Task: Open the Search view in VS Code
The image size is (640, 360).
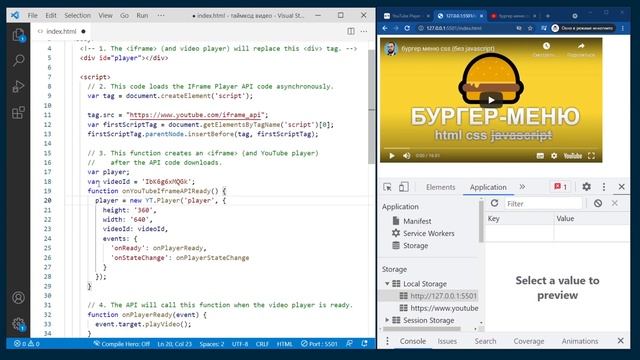Action: coord(18,61)
